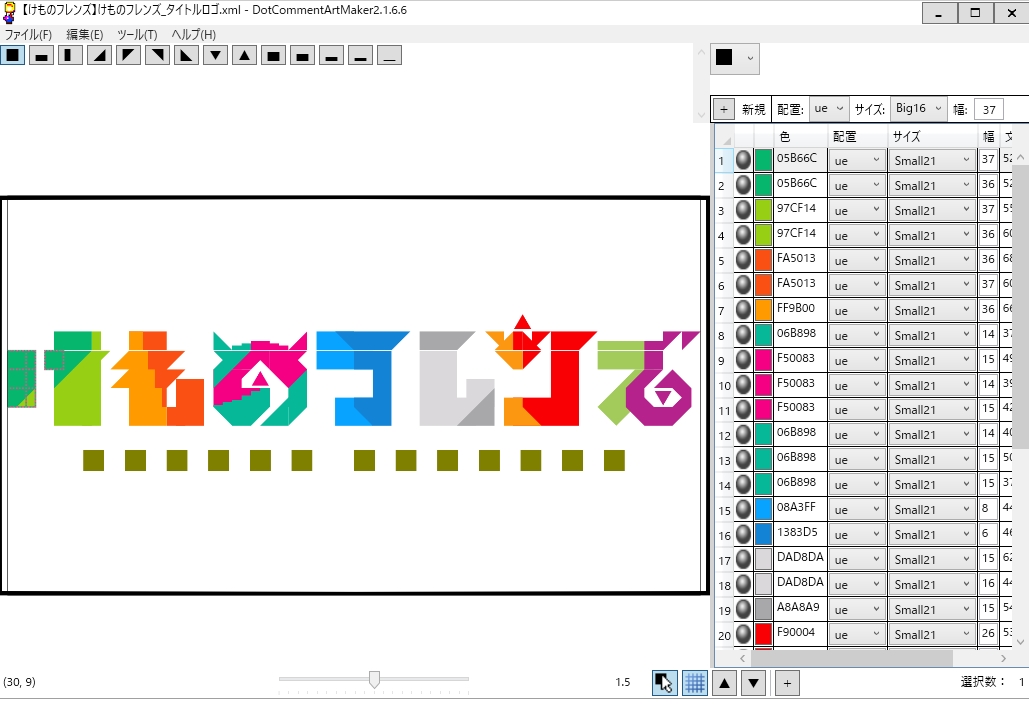Viewport: 1029px width, 712px height.
Task: Open the black color picker dropdown
Action: [735, 58]
